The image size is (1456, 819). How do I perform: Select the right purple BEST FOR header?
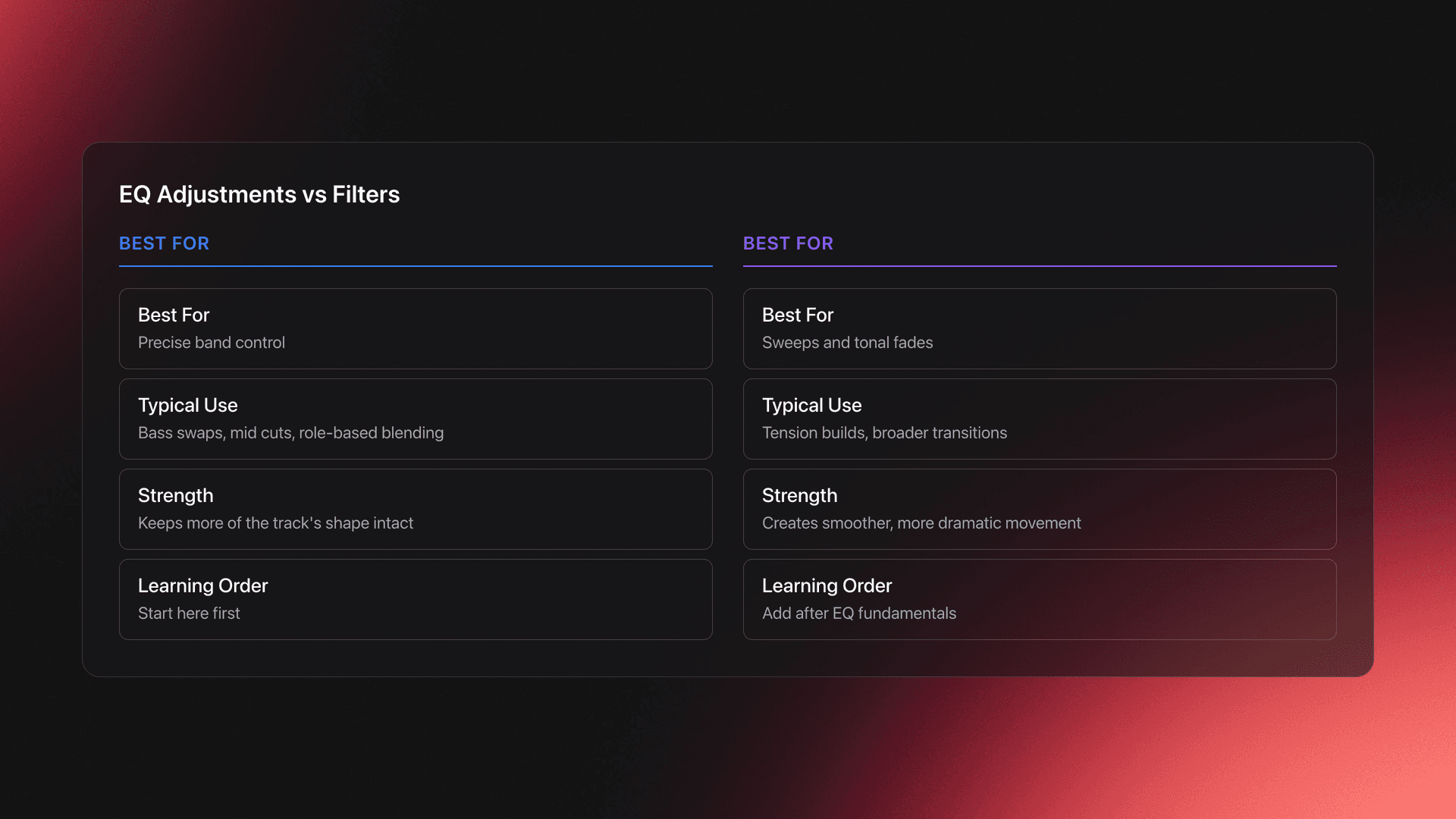pos(788,243)
